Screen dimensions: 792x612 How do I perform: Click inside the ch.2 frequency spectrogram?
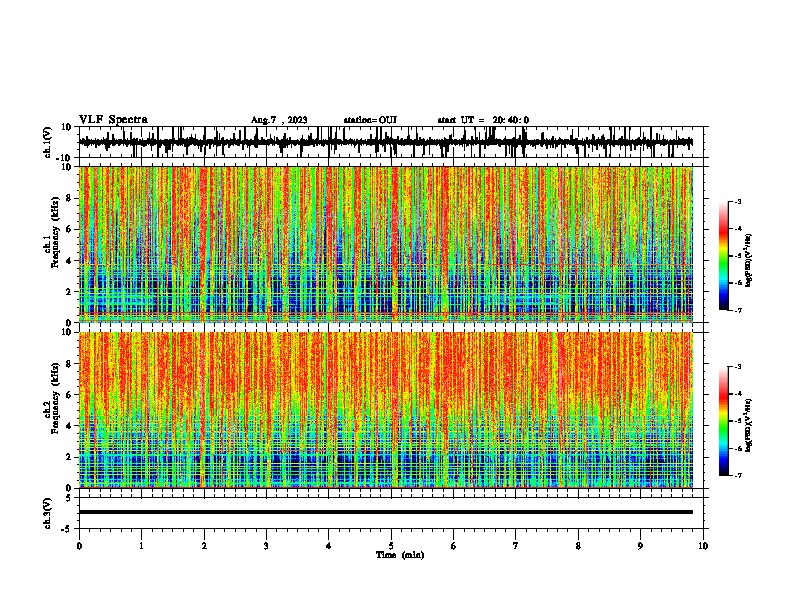pos(385,410)
